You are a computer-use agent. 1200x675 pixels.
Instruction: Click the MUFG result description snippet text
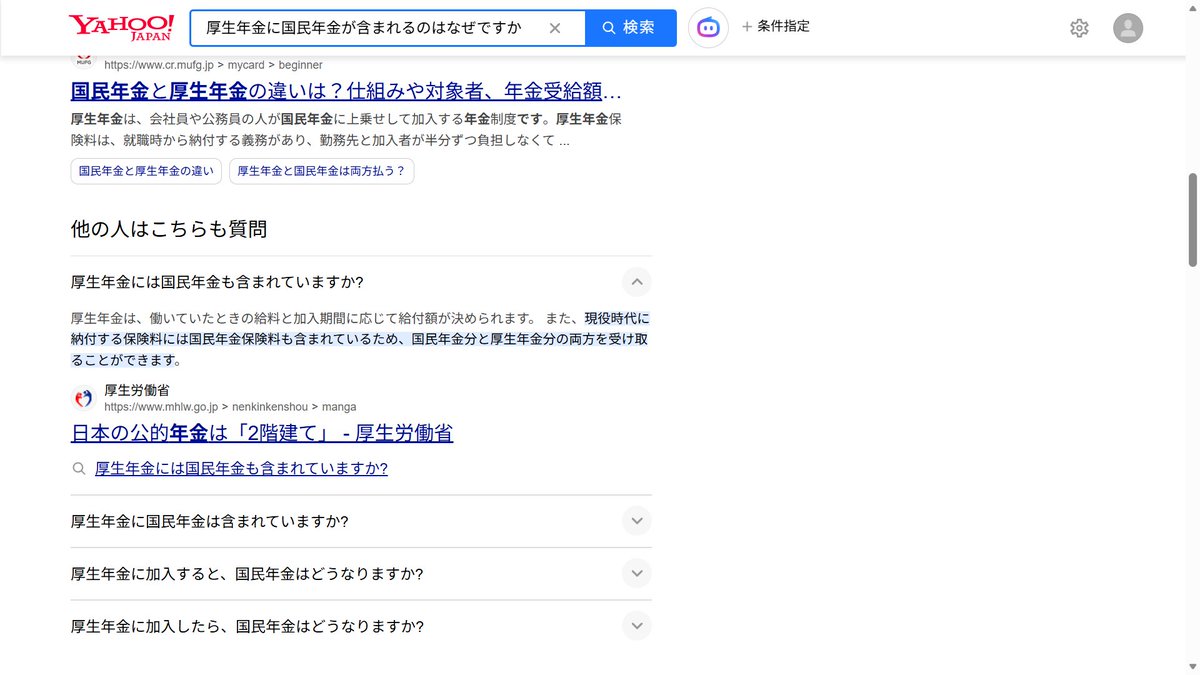pos(346,130)
